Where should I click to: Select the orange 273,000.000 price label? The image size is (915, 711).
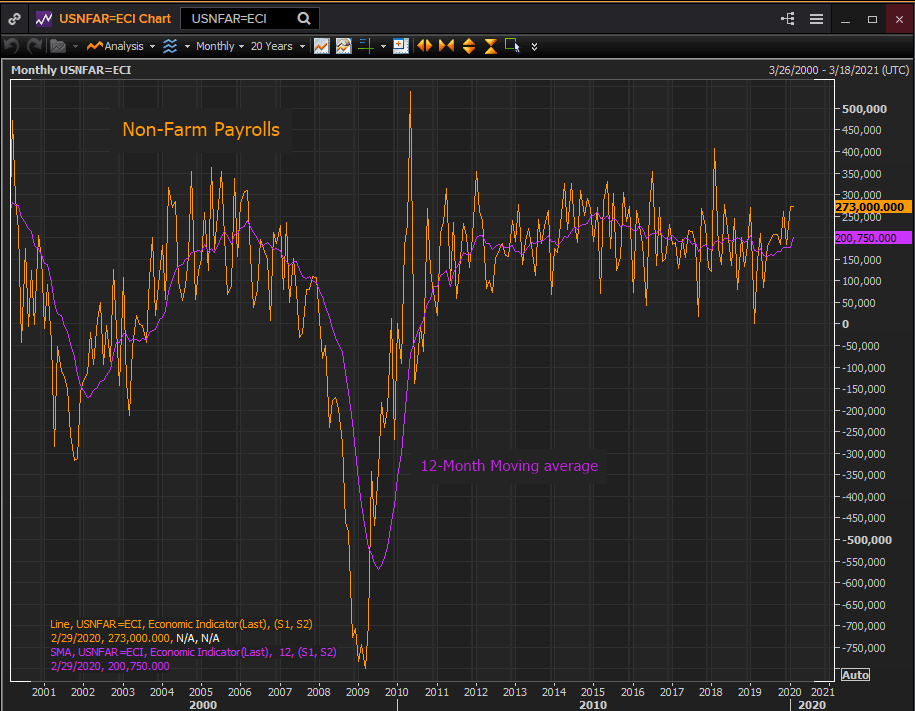click(869, 207)
